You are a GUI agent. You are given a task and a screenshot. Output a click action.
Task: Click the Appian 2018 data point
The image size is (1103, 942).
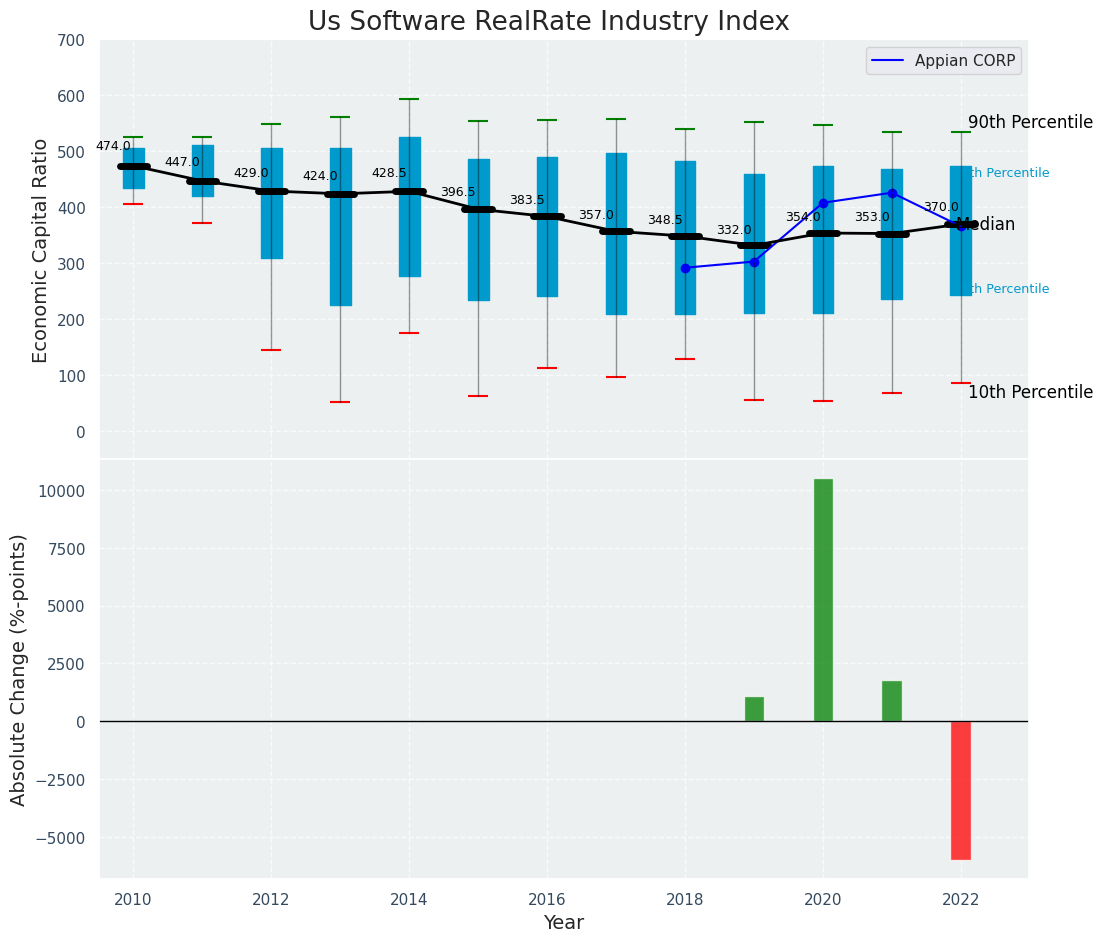click(686, 268)
